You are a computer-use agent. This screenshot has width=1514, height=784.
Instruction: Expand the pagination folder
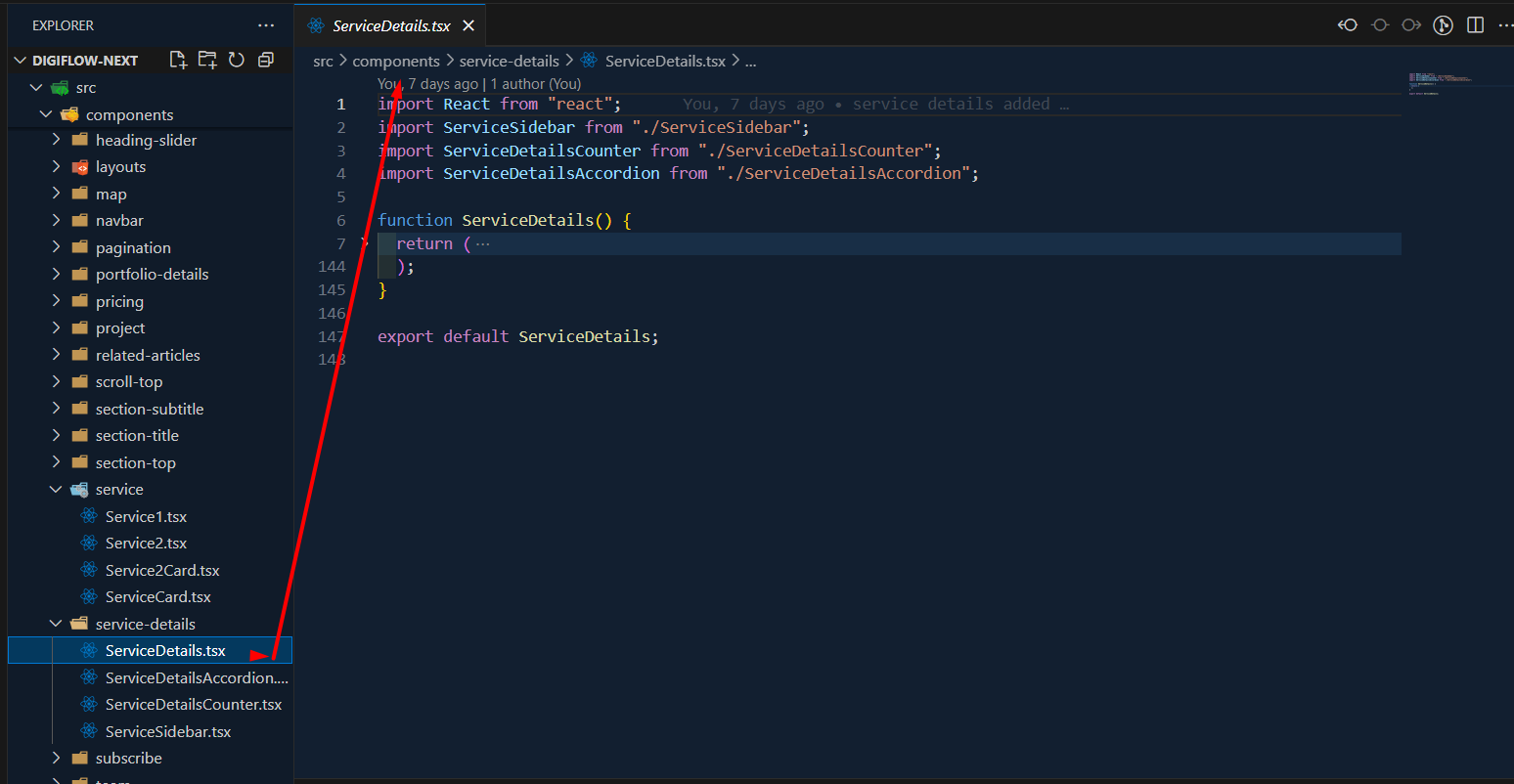56,247
